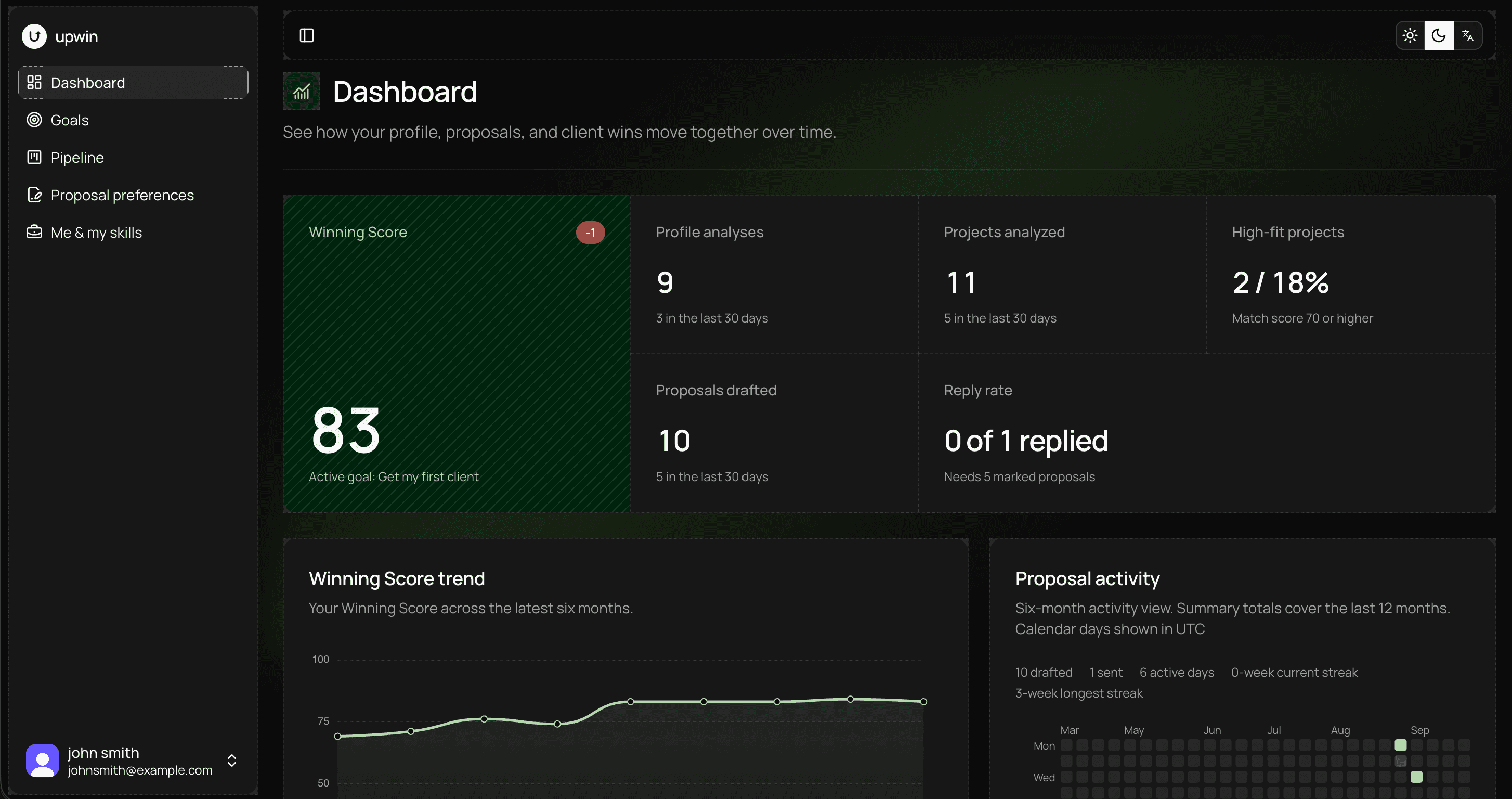The height and width of the screenshot is (799, 1512).
Task: Click the Winning Score value 83
Action: tap(346, 431)
